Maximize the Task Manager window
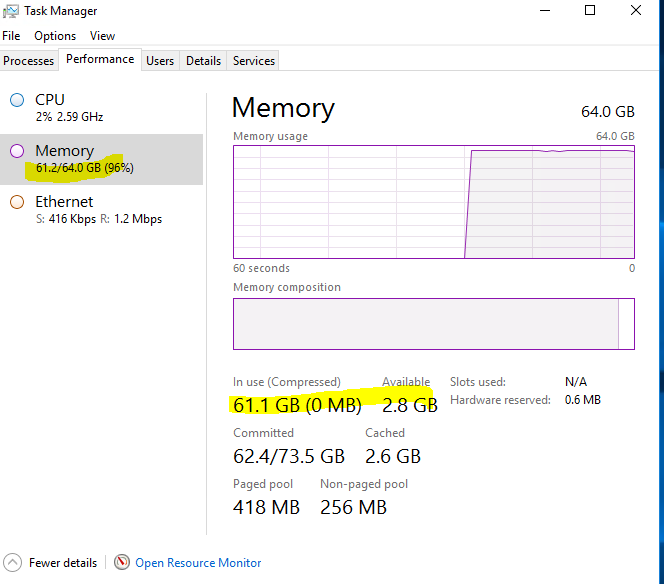The image size is (664, 584). [x=590, y=11]
